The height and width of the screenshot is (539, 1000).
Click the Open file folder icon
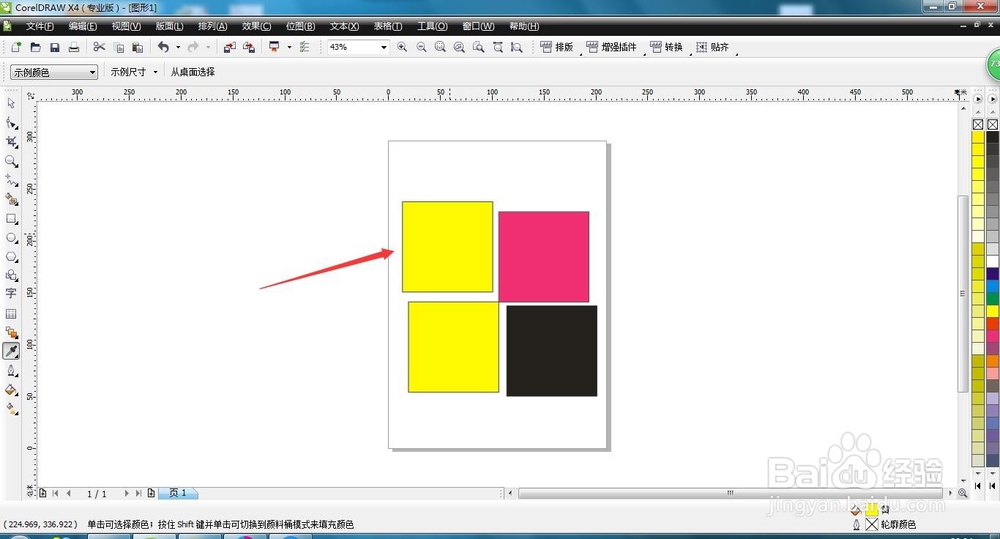[36, 47]
